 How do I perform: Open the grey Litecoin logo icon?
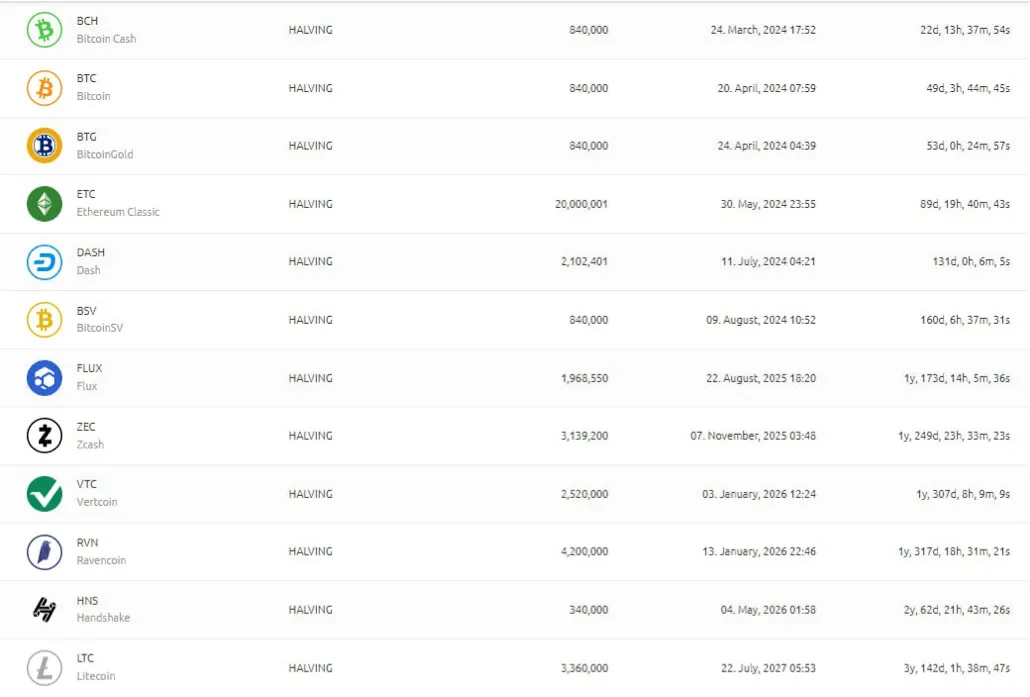click(x=44, y=667)
